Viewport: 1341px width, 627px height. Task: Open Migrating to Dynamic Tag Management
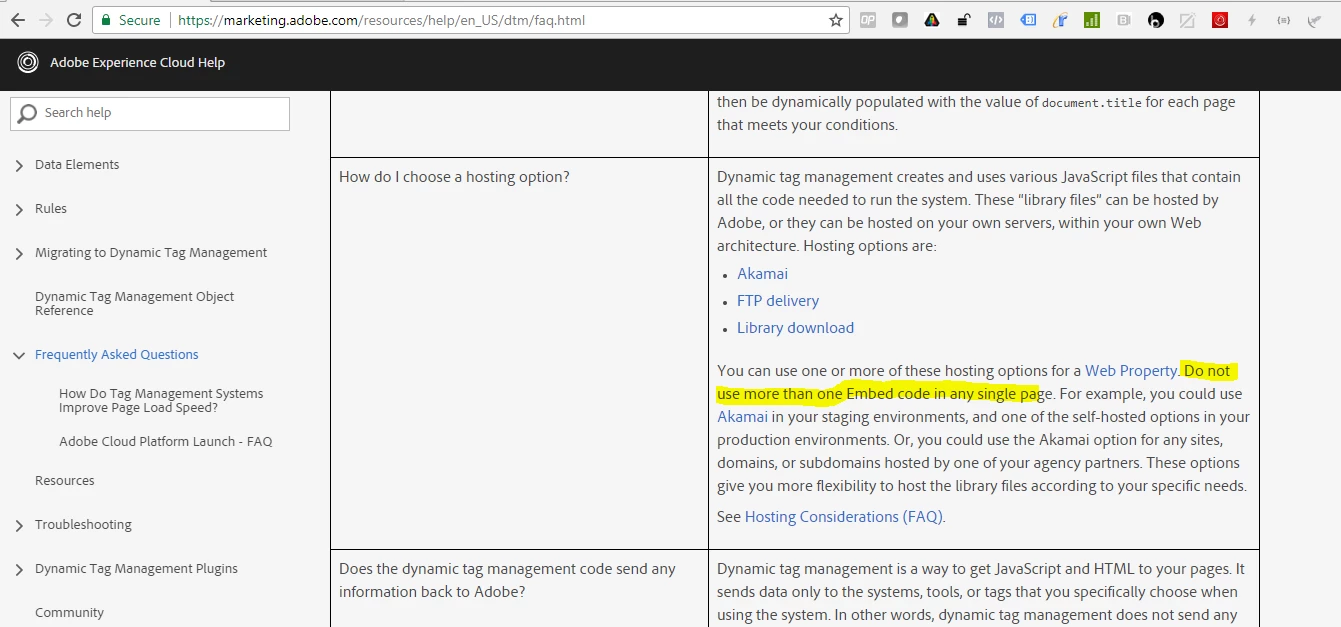[151, 253]
